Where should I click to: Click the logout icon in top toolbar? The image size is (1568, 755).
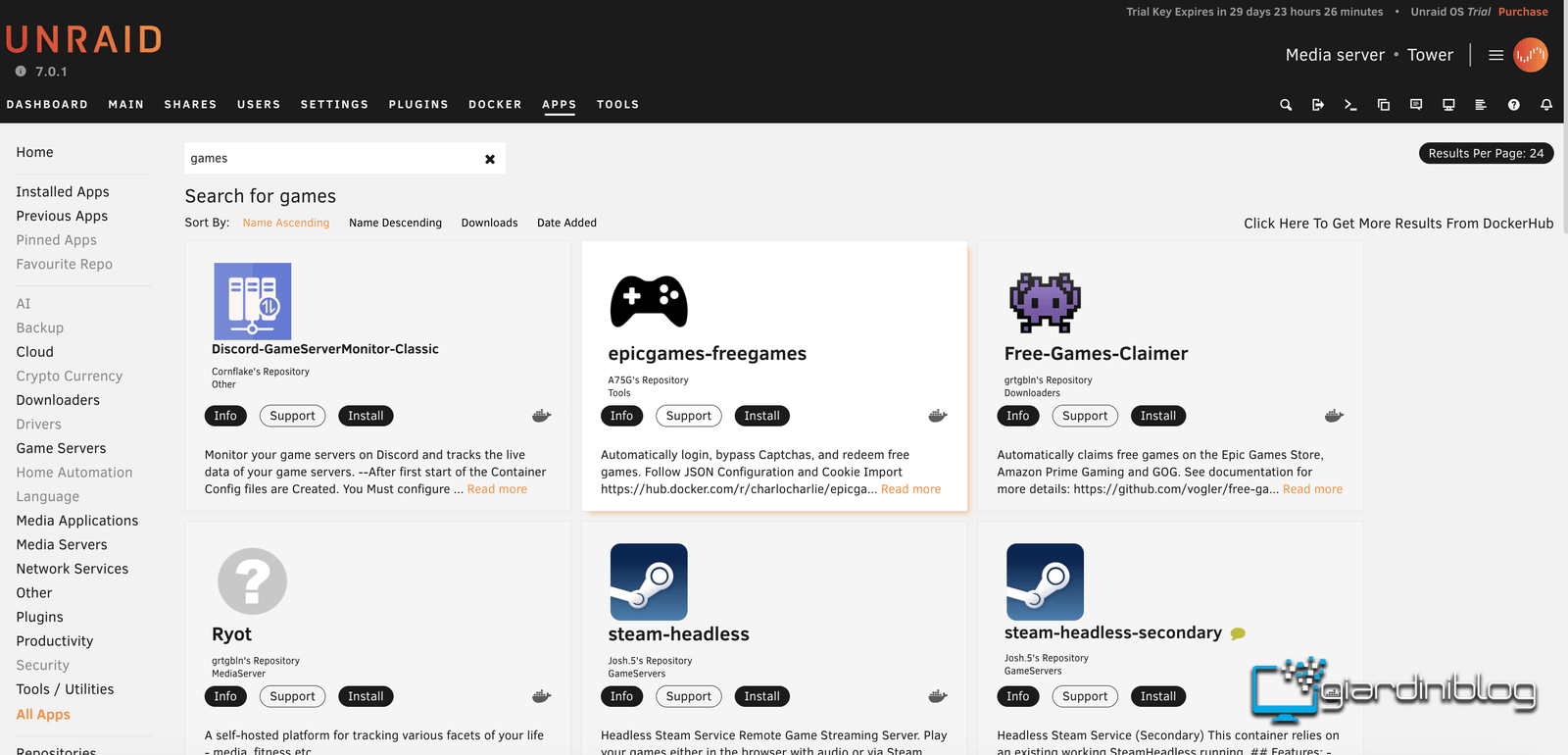point(1318,105)
